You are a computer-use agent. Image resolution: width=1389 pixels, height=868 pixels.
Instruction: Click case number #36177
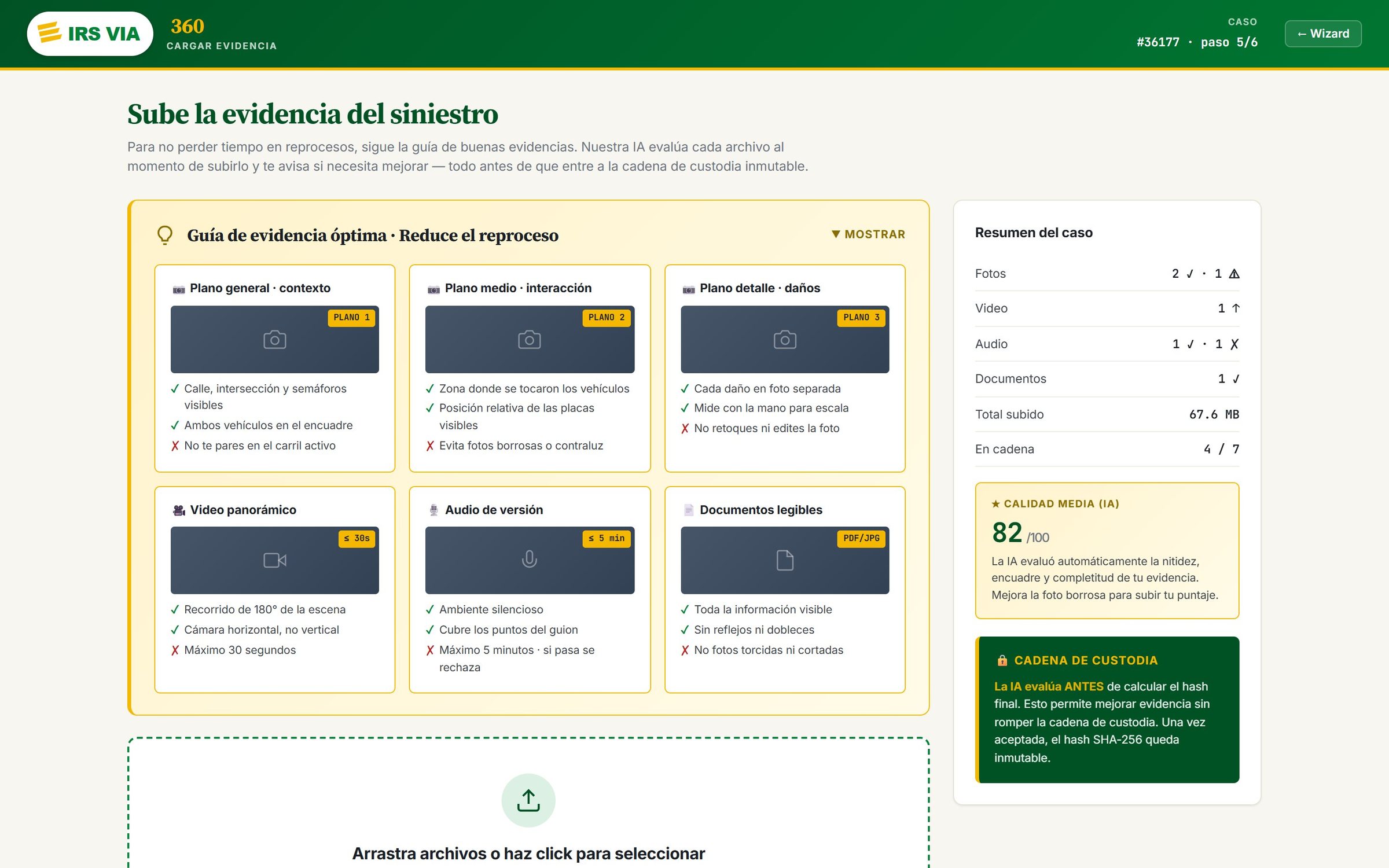1157,42
